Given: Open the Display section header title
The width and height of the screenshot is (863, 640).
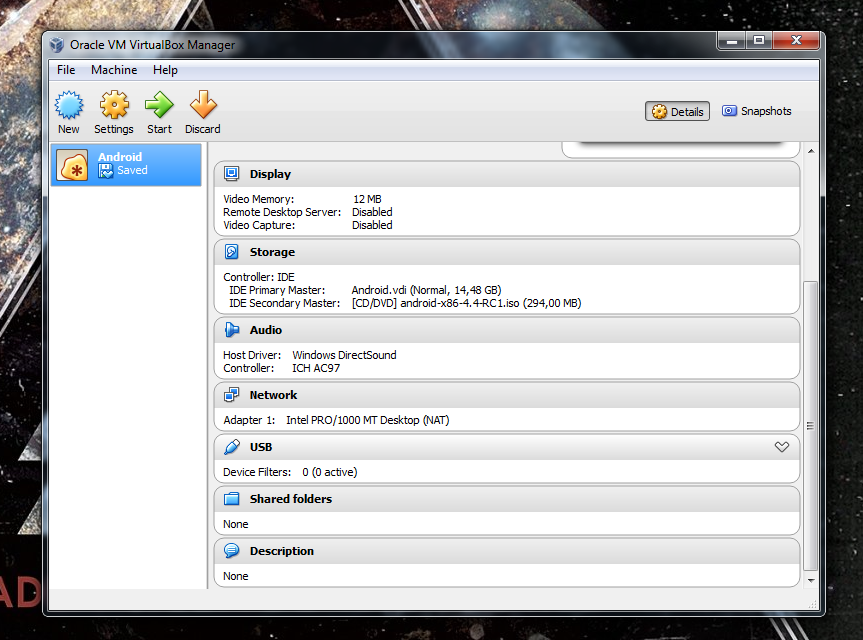Looking at the screenshot, I should pos(270,174).
